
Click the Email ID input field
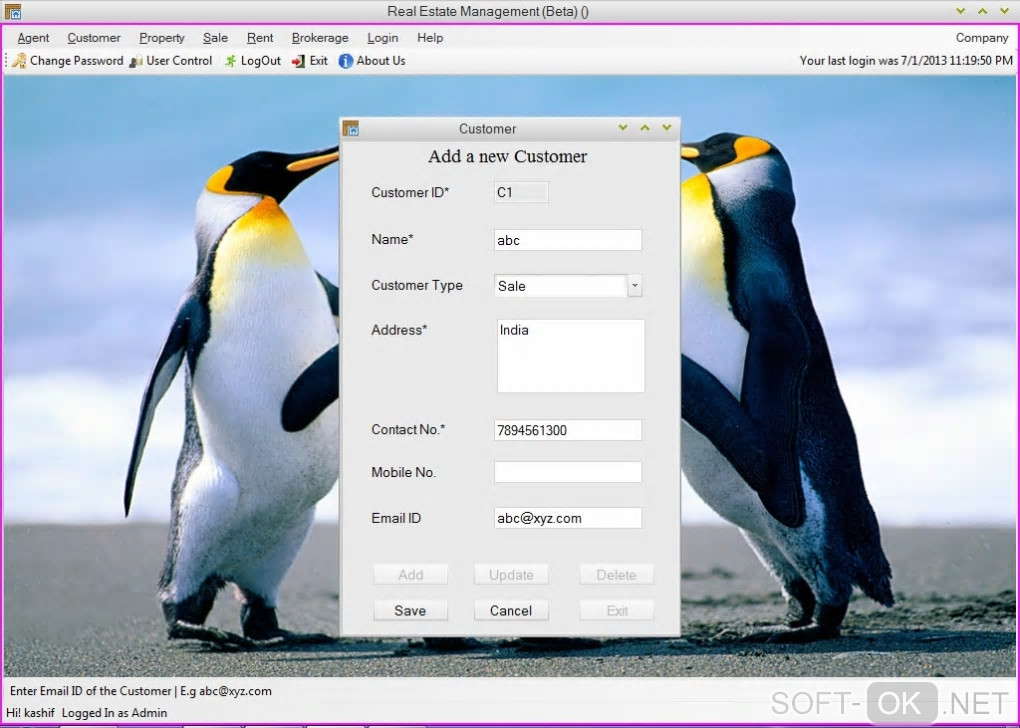[568, 518]
